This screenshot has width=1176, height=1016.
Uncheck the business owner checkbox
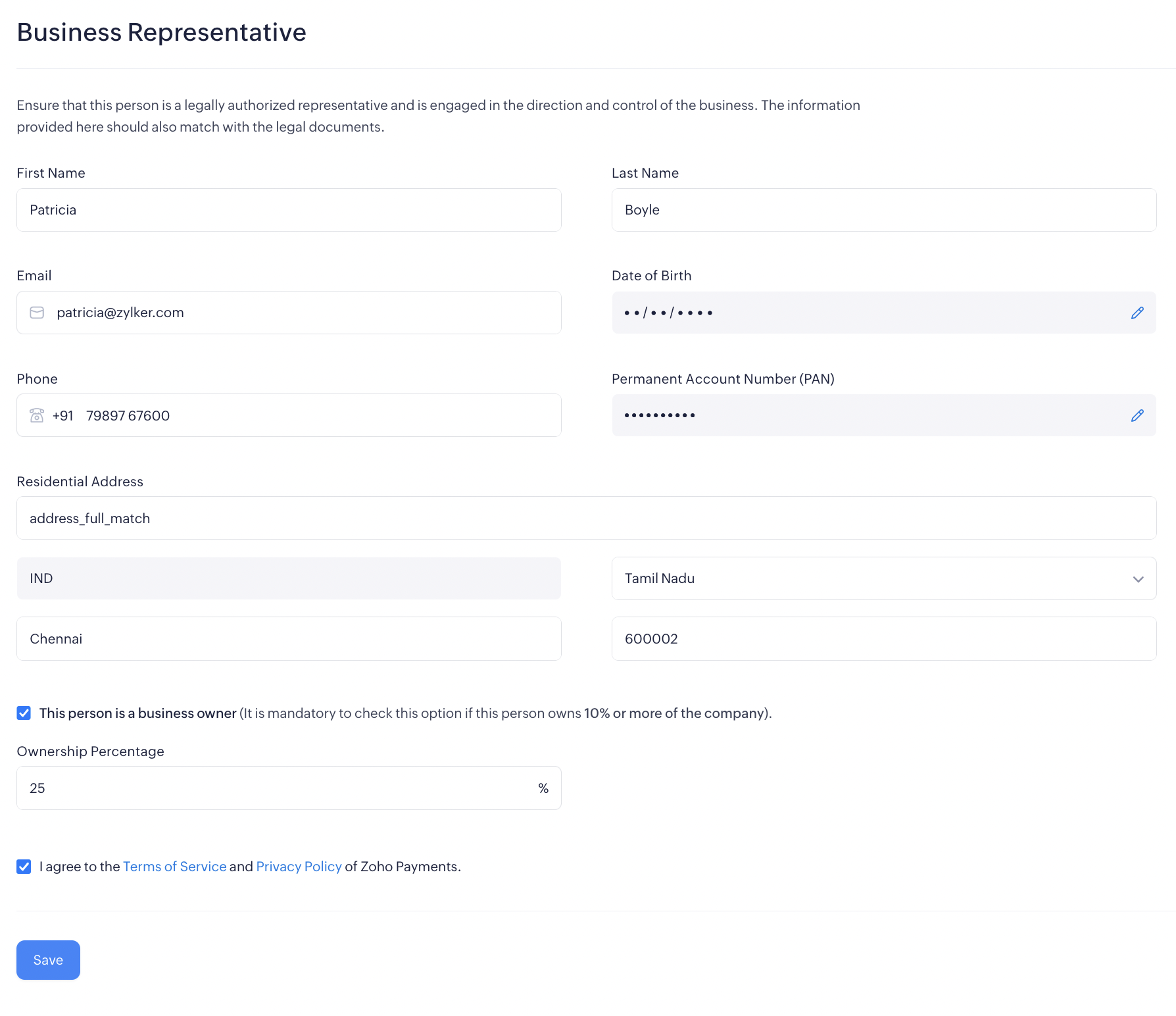24,713
